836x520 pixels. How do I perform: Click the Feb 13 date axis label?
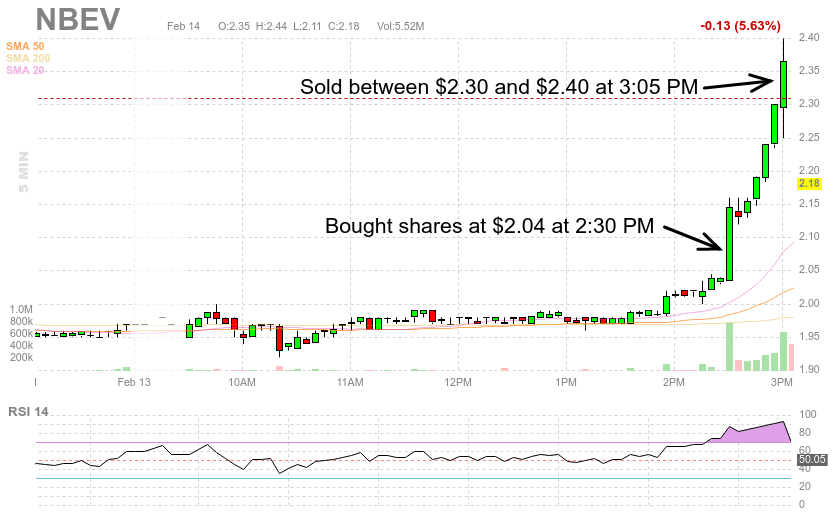(134, 382)
